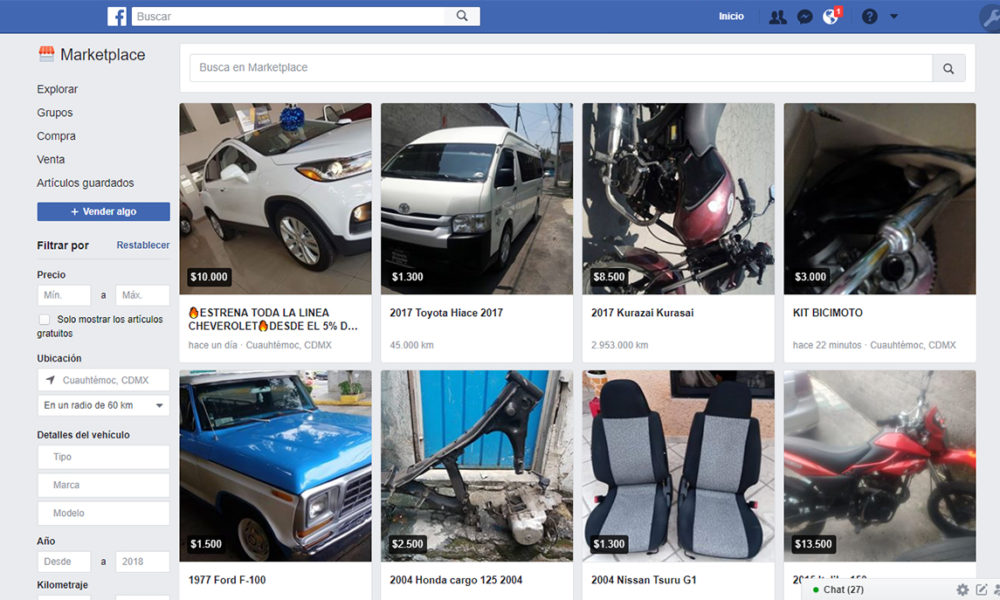Open chat settings gear icon

point(962,590)
